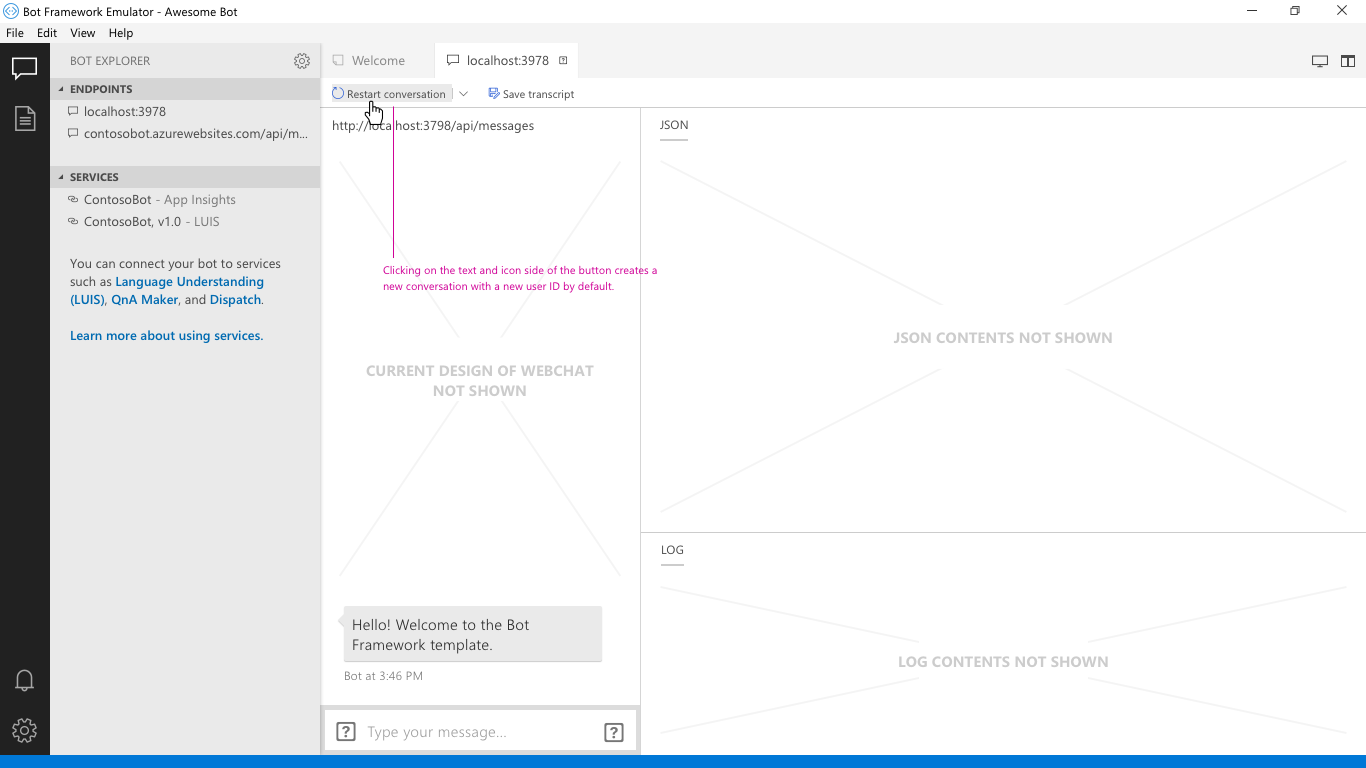Click the split editor icon
This screenshot has width=1366, height=768.
point(1348,61)
